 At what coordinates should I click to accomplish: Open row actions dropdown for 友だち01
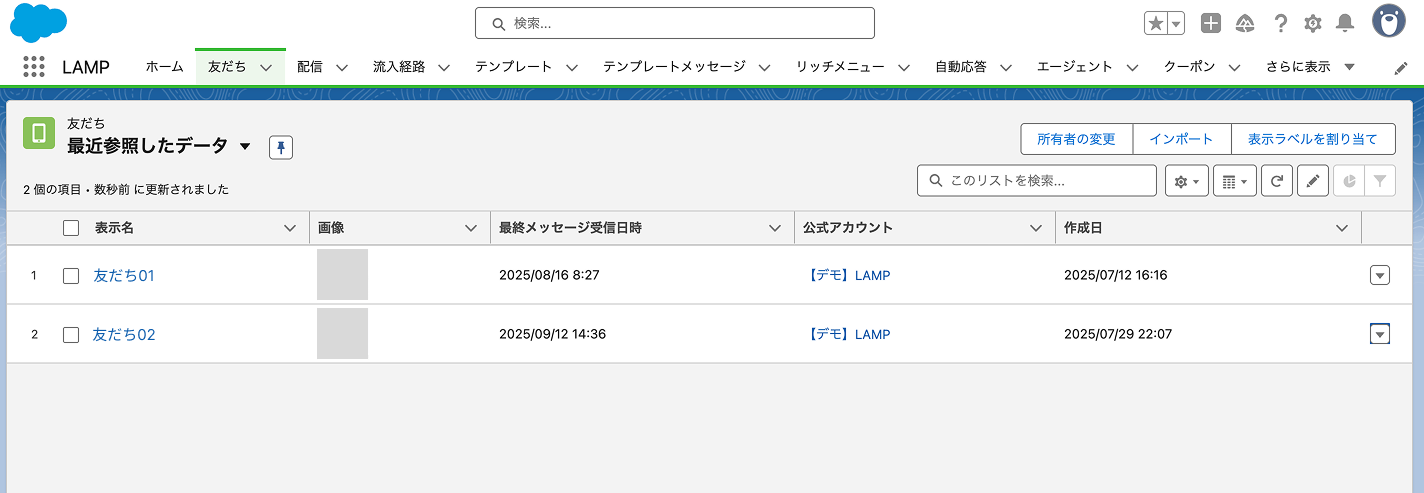(1379, 276)
